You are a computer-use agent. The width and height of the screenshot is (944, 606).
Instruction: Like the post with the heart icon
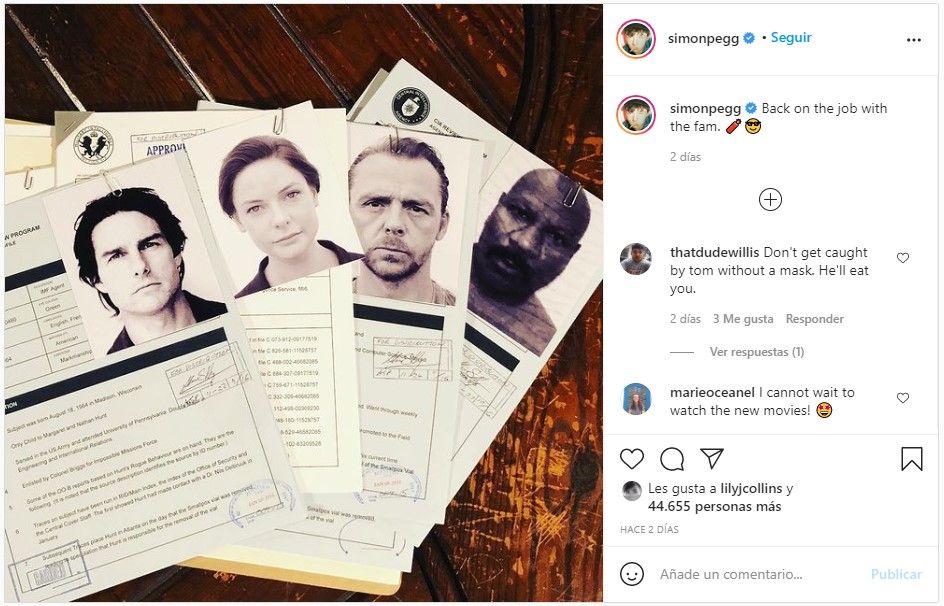(x=632, y=459)
